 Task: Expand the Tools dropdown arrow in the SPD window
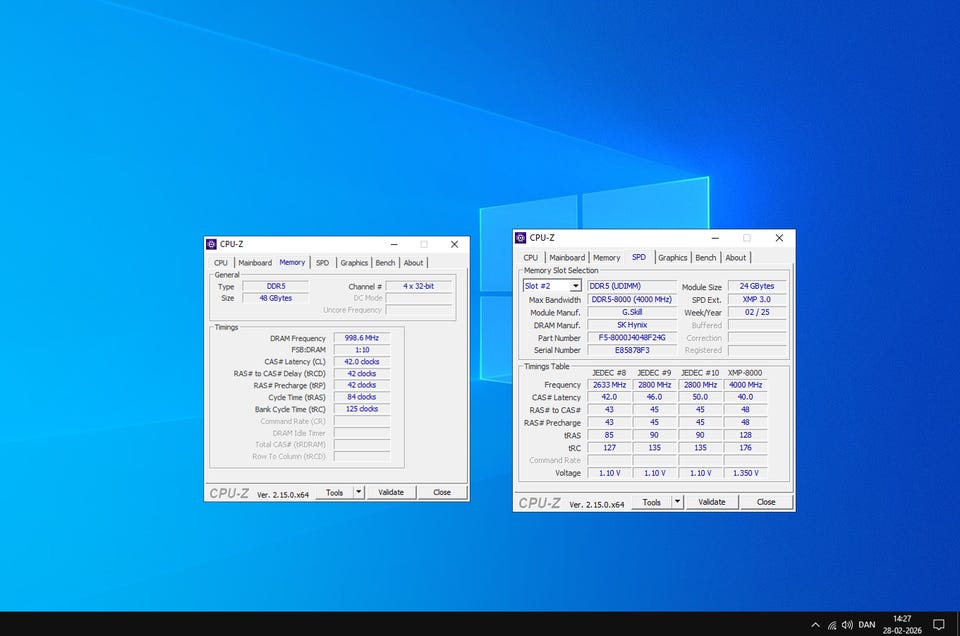[676, 502]
